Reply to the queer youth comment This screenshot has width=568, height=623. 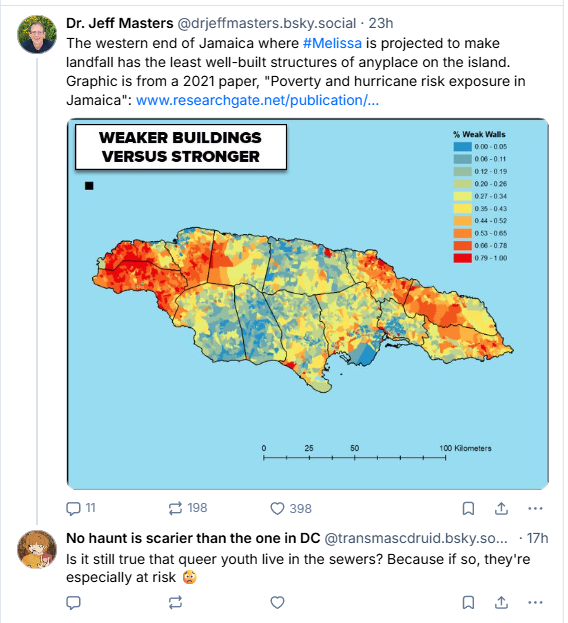coord(73,602)
